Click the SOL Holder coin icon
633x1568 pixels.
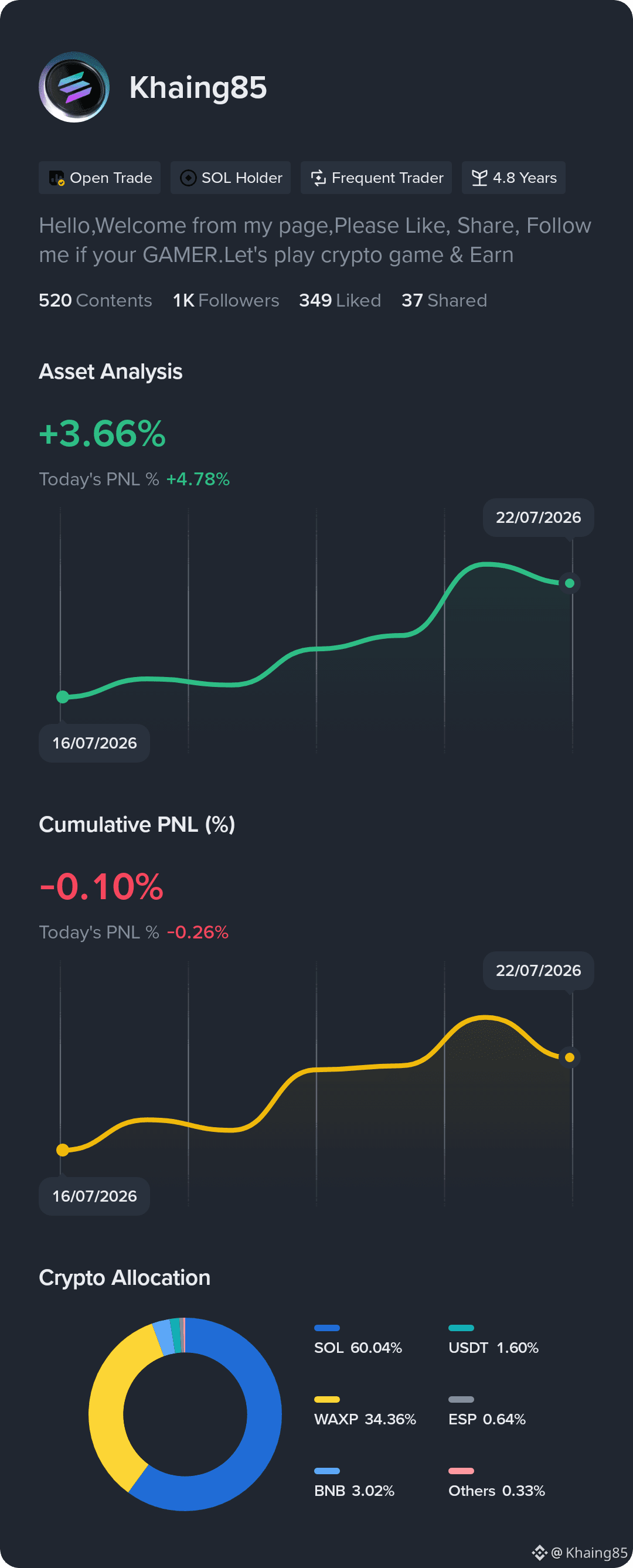[x=188, y=178]
